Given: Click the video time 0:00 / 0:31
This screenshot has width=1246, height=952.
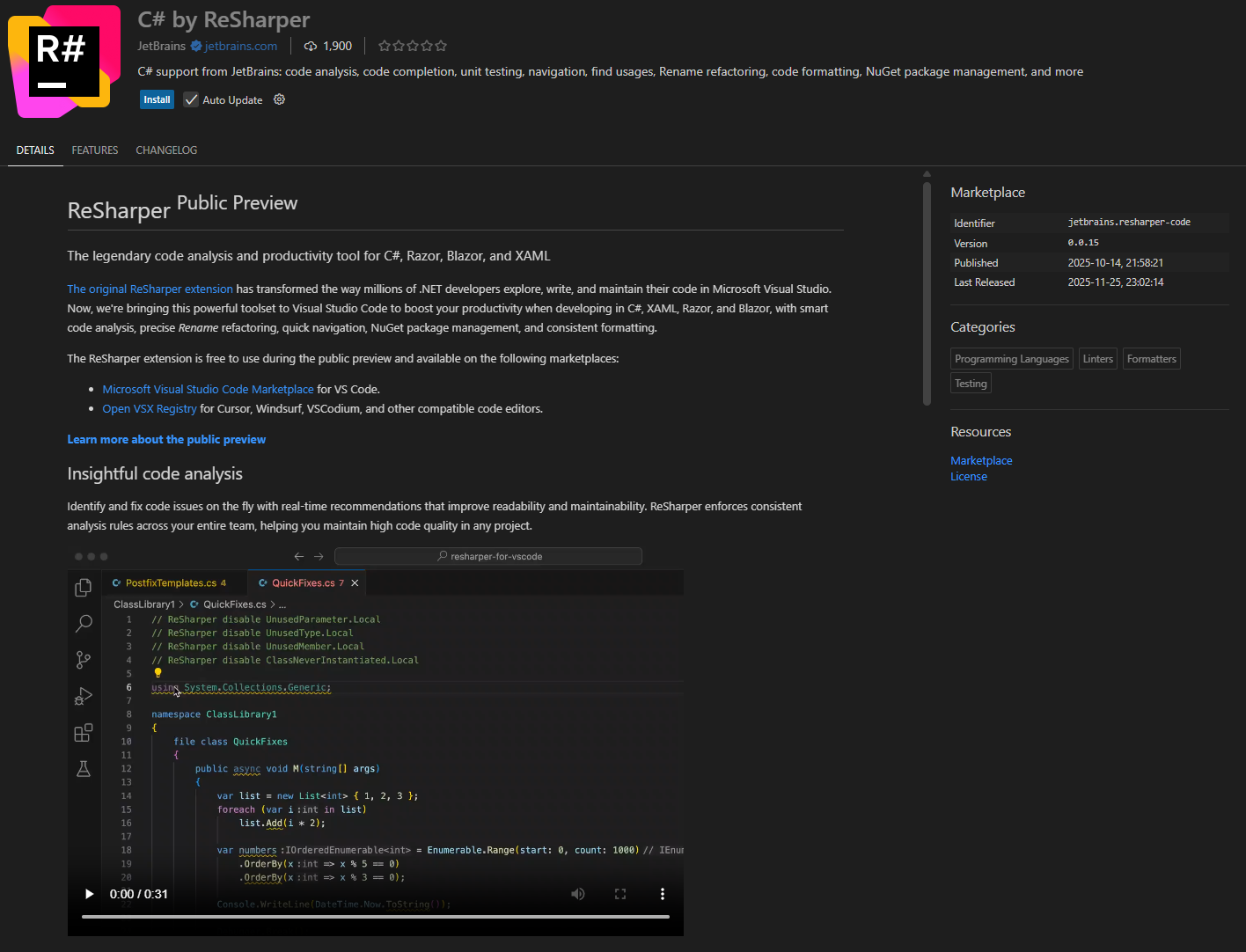Looking at the screenshot, I should click(x=138, y=894).
